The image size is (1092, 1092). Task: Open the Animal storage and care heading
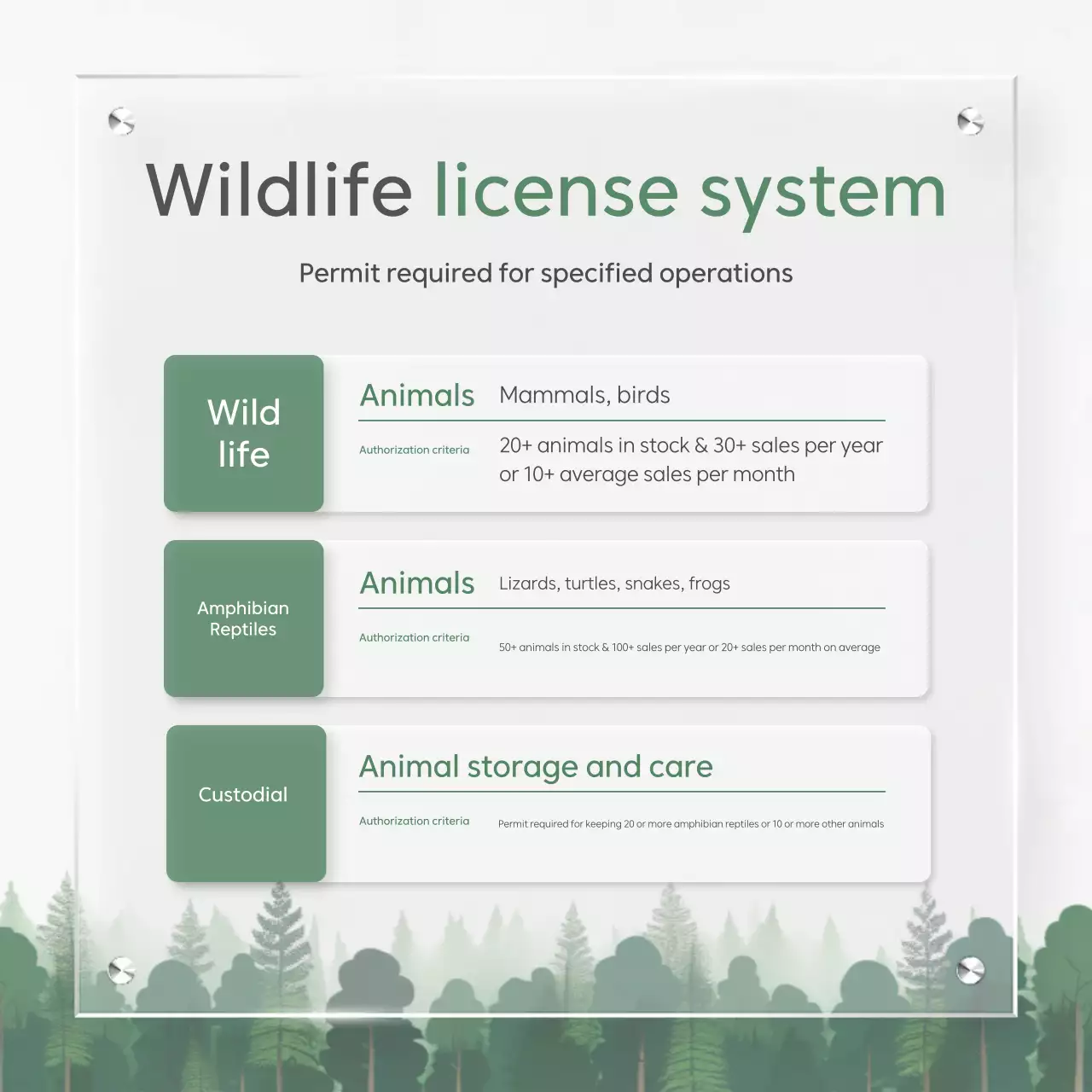(535, 767)
